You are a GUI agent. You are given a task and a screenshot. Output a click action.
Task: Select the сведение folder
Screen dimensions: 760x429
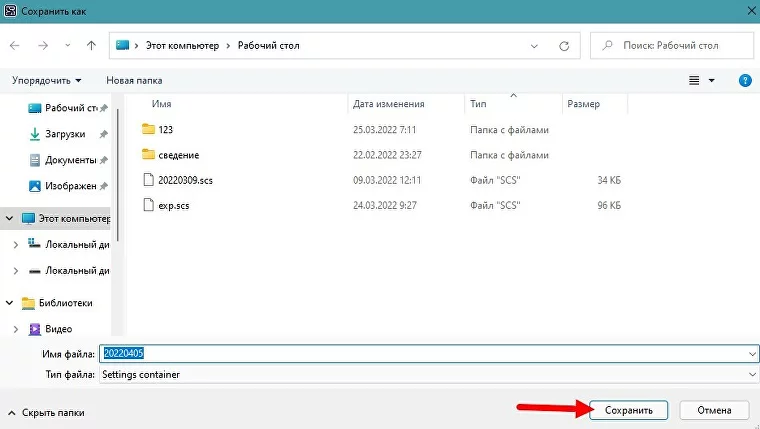pyautogui.click(x=178, y=155)
